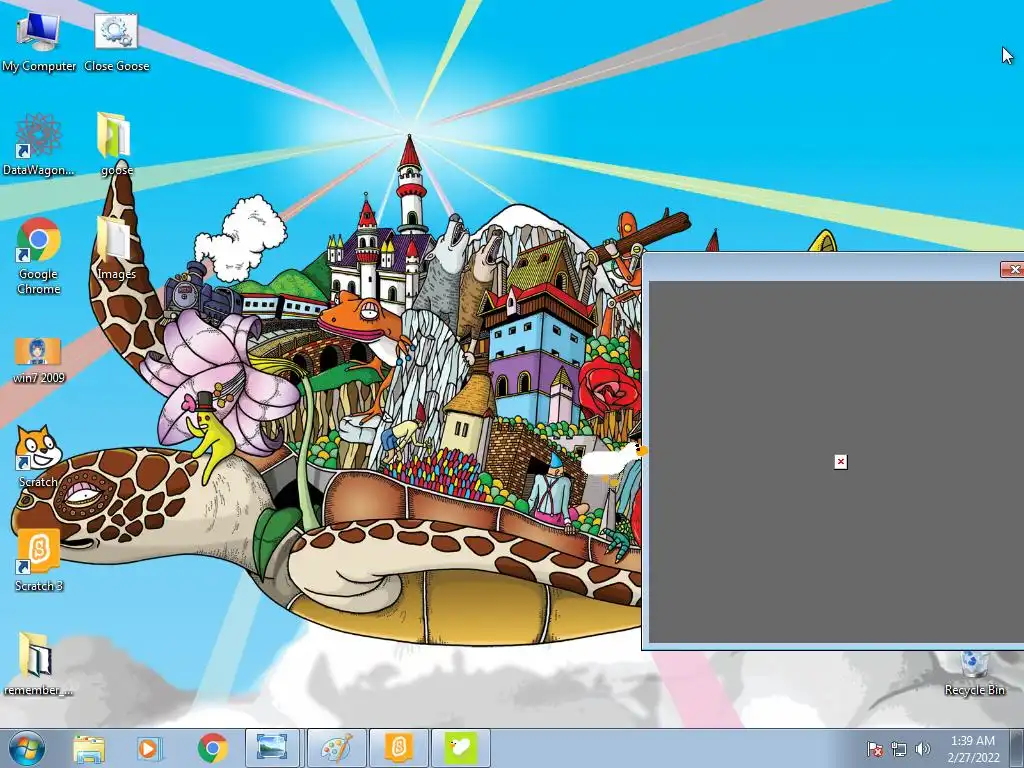Select the Scratch cat desktop shortcut
Image resolution: width=1024 pixels, height=768 pixels.
pos(39,456)
